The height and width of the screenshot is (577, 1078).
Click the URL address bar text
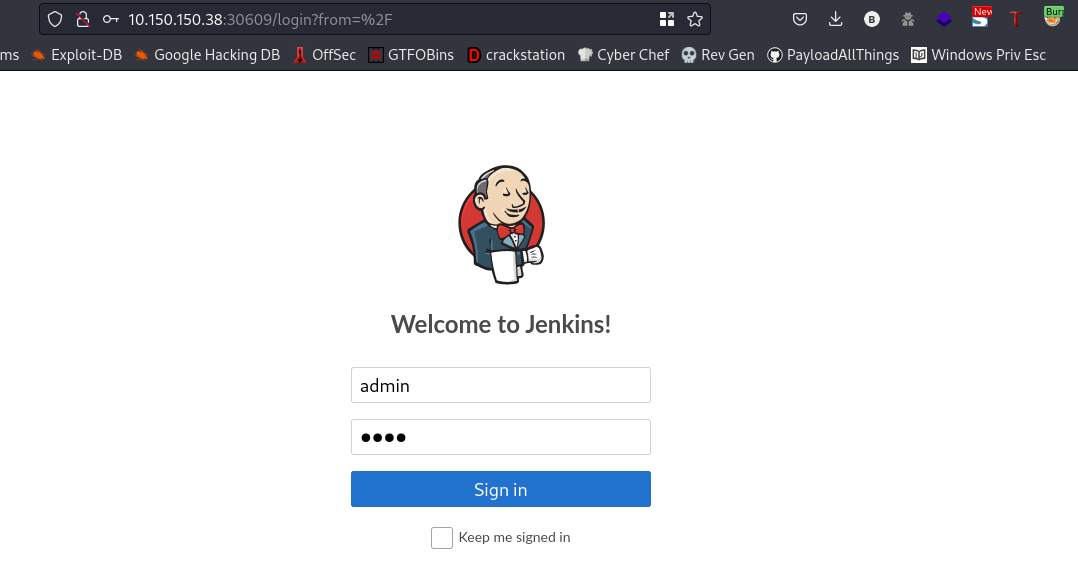click(x=260, y=19)
